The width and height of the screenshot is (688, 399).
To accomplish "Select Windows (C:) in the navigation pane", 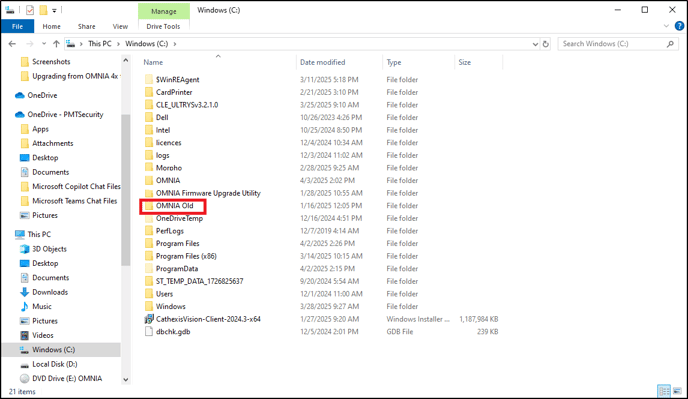I will pos(54,350).
